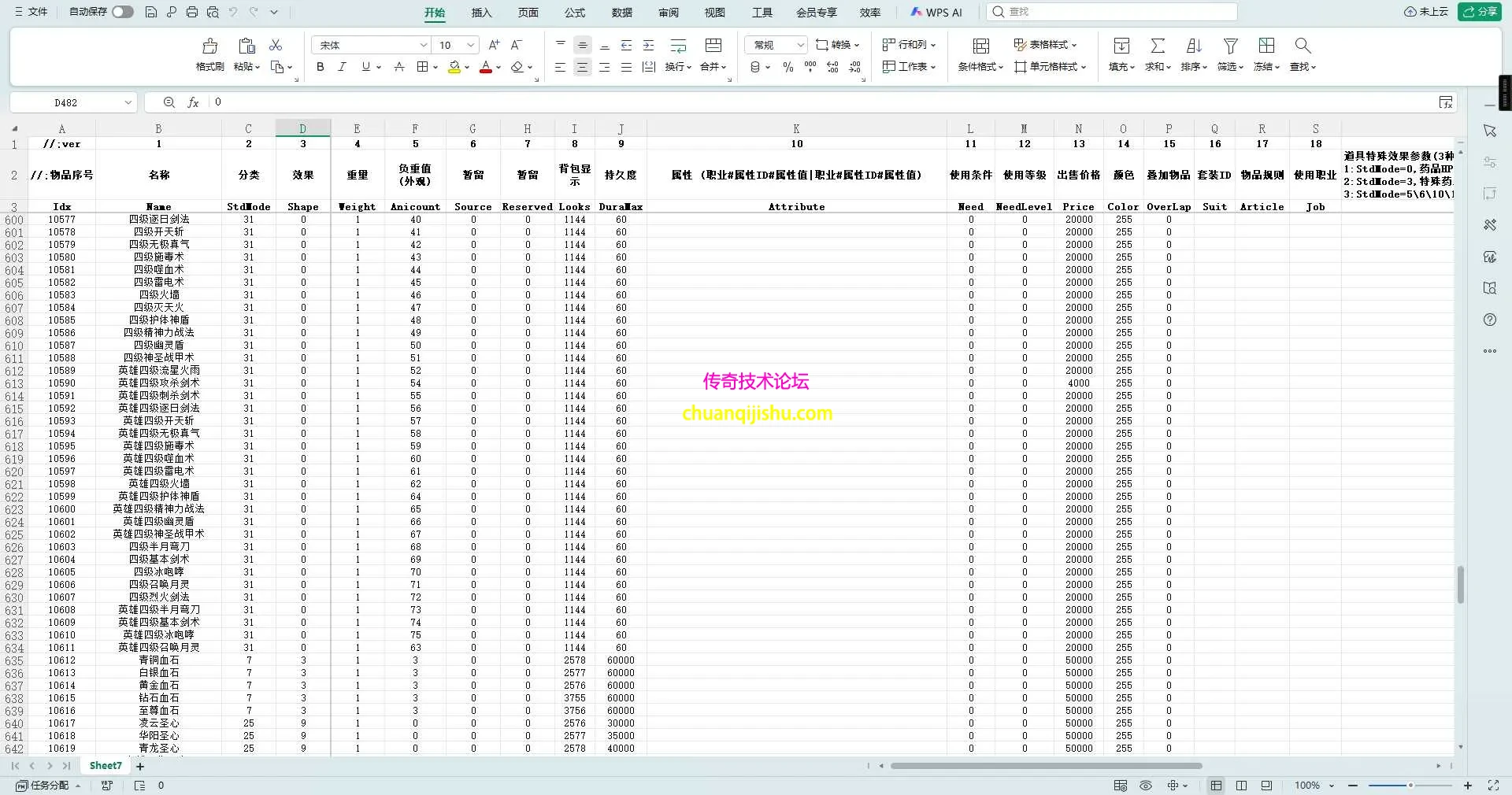Image resolution: width=1512 pixels, height=795 pixels.
Task: Click the 查找 search box at top
Action: click(x=1111, y=12)
